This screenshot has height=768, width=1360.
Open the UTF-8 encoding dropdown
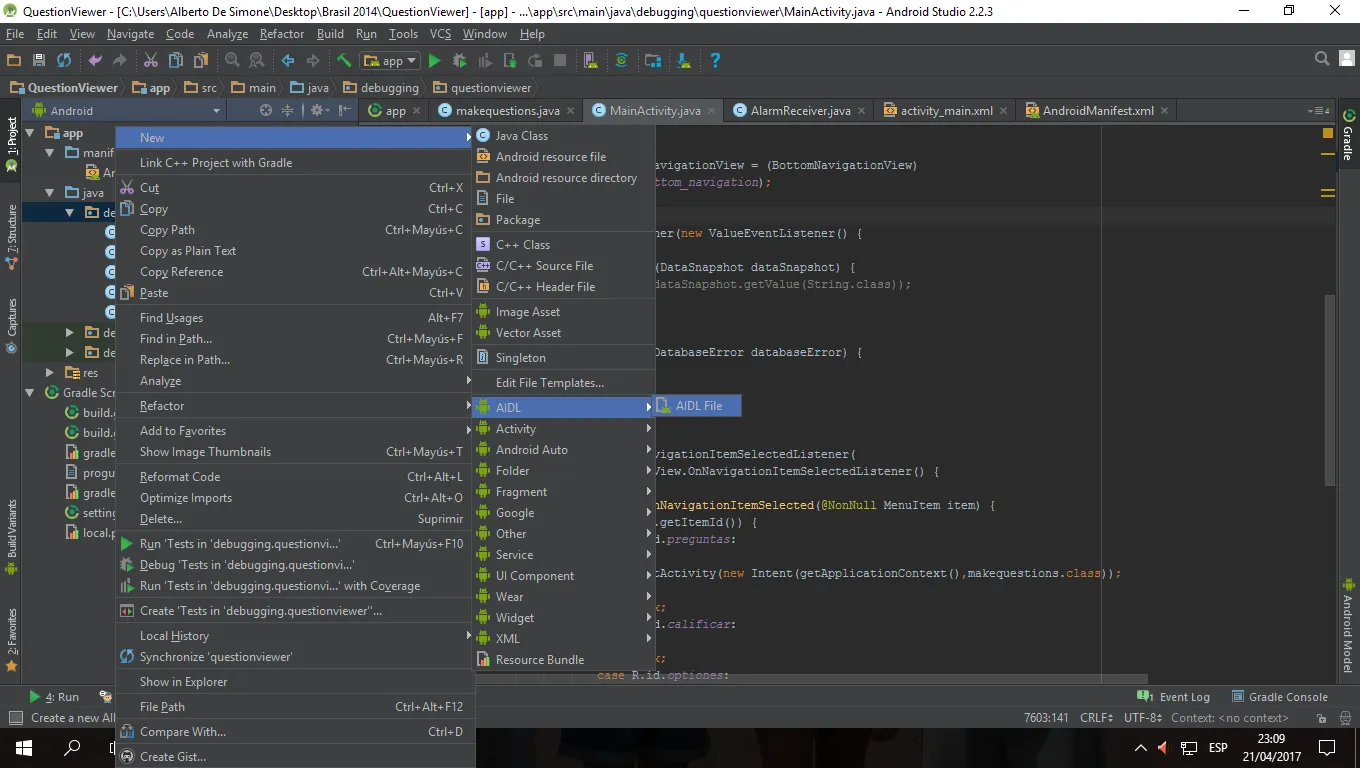pos(1142,718)
